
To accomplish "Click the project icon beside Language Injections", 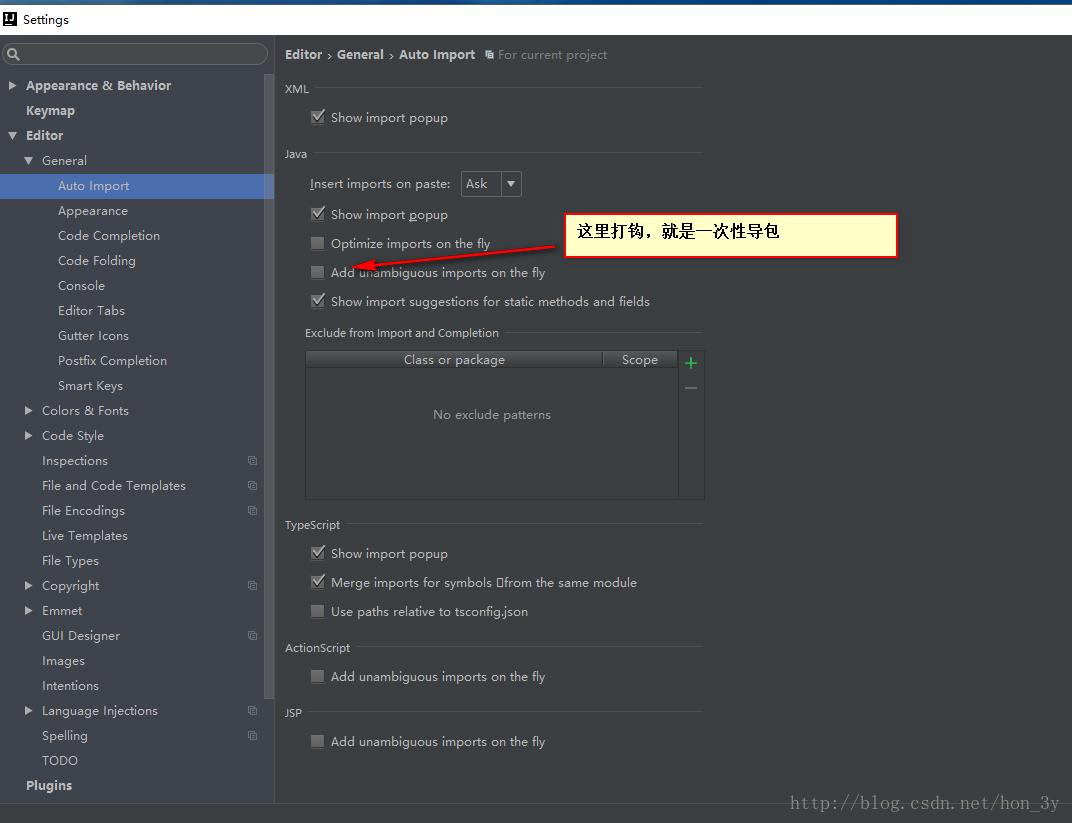I will click(x=252, y=711).
